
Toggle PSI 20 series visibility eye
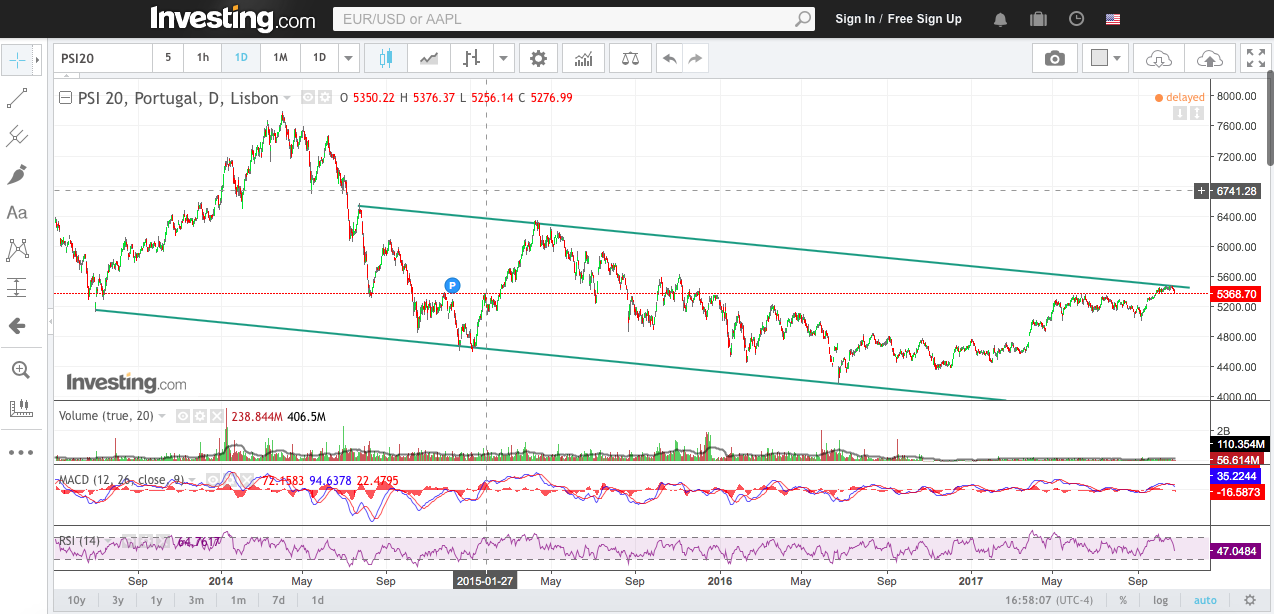pos(308,97)
